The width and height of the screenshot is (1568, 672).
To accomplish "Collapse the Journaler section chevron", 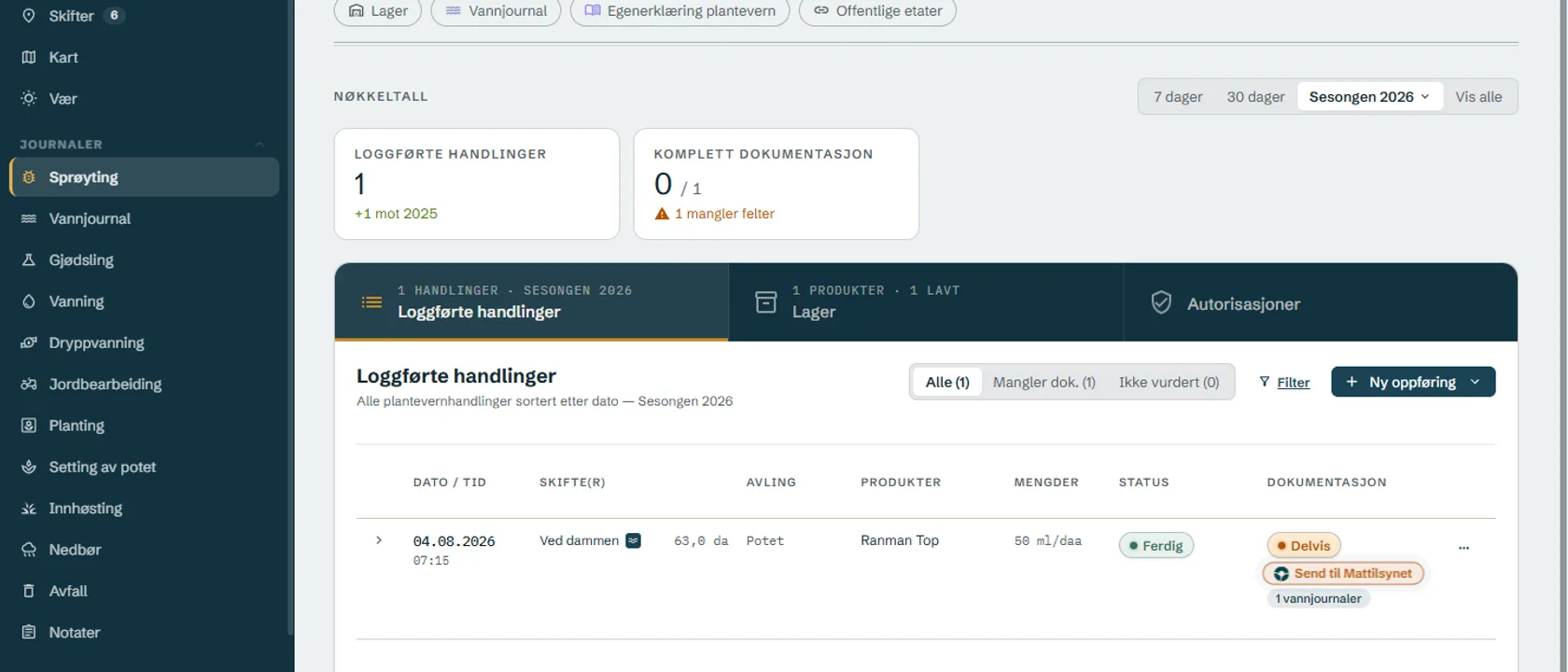I will (x=259, y=145).
